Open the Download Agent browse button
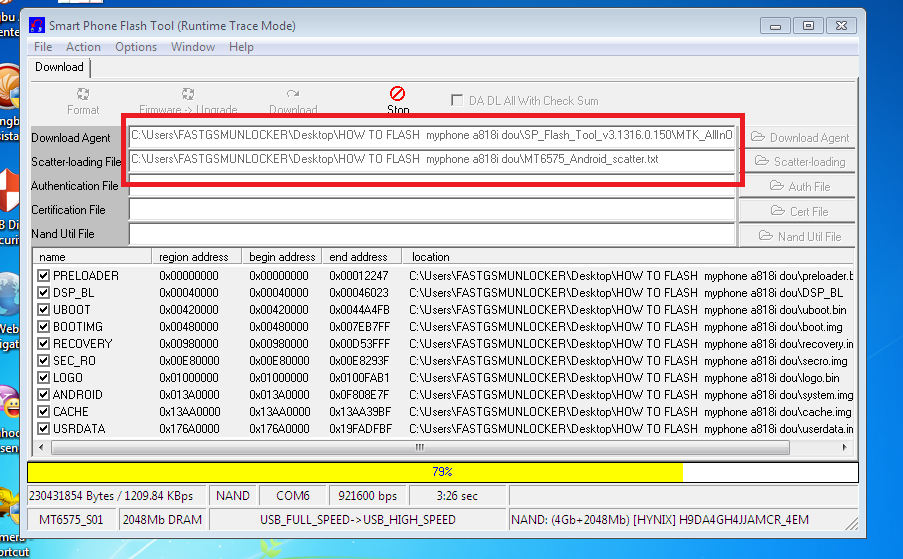The image size is (903, 559). tap(799, 138)
